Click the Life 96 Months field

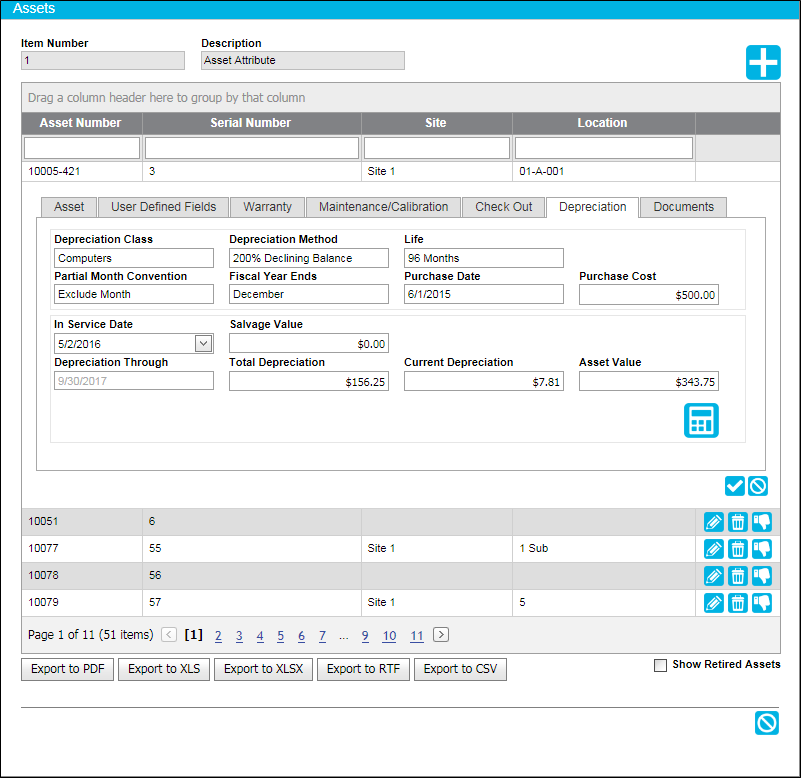tap(484, 258)
